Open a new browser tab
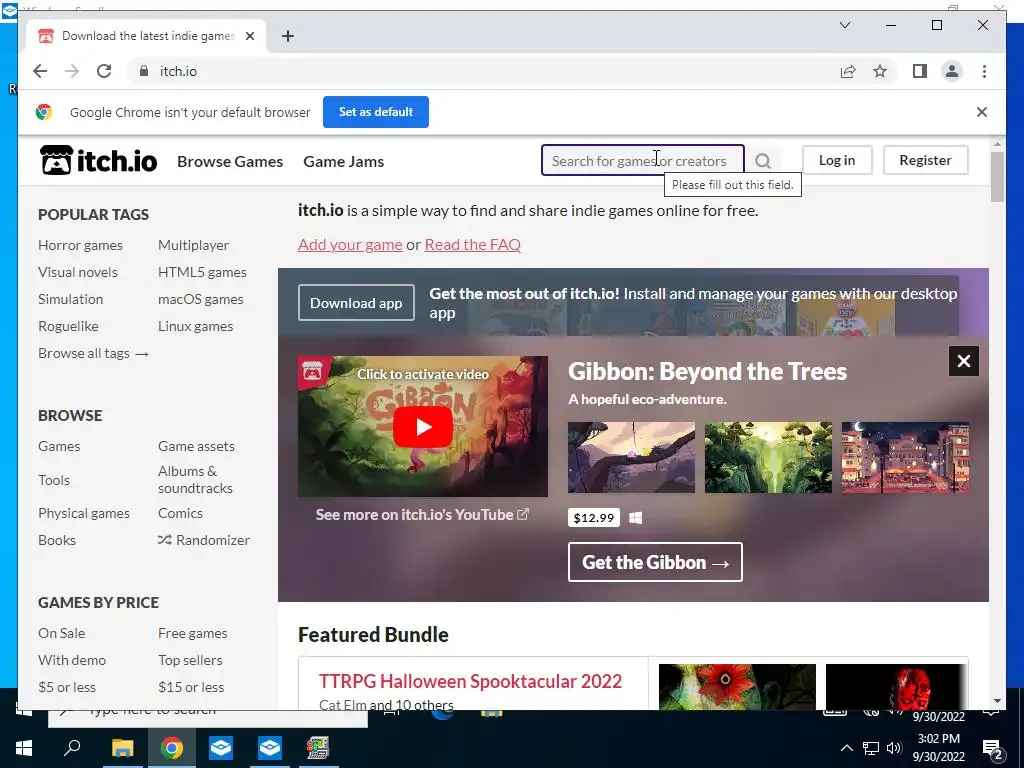The image size is (1024, 768). (x=287, y=36)
